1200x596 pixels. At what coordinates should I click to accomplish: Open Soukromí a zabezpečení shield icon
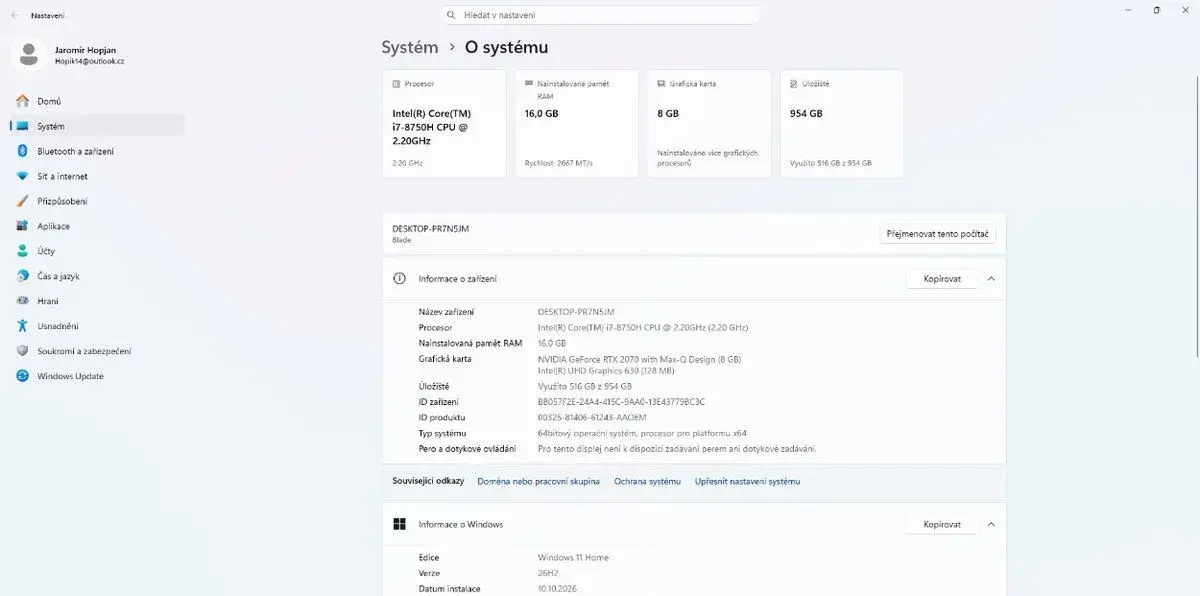22,351
